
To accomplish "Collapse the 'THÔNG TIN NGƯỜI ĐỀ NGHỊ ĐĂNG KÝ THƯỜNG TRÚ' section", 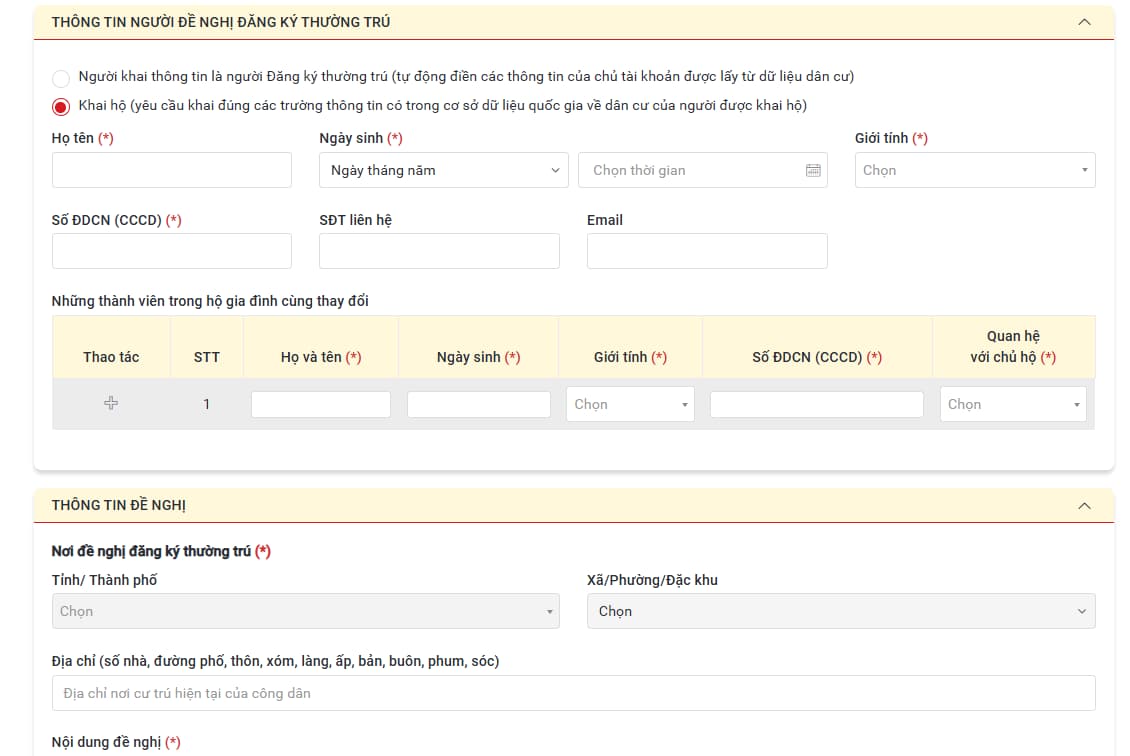I will pos(1084,22).
